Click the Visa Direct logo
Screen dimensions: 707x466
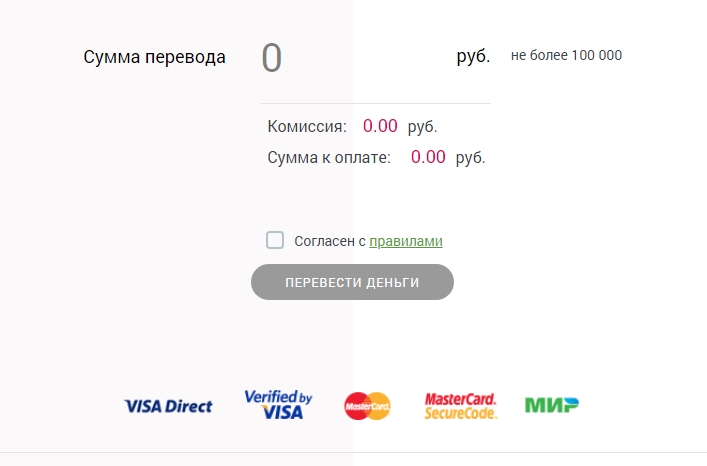[168, 406]
